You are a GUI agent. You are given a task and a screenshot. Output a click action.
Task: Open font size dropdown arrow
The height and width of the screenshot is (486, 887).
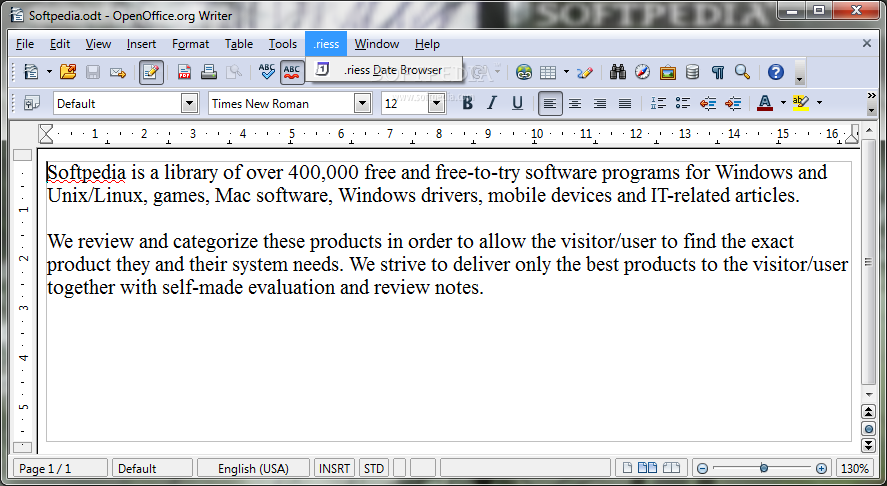point(436,104)
